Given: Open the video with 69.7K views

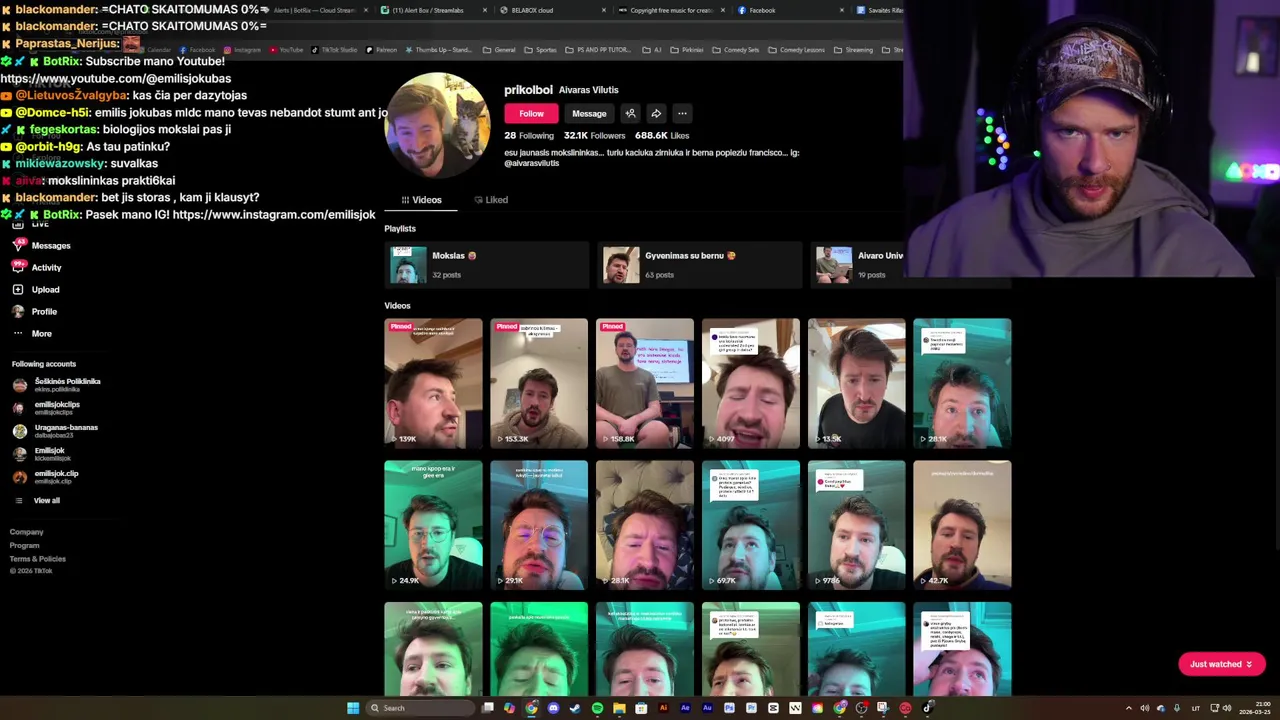Looking at the screenshot, I should 751,525.
